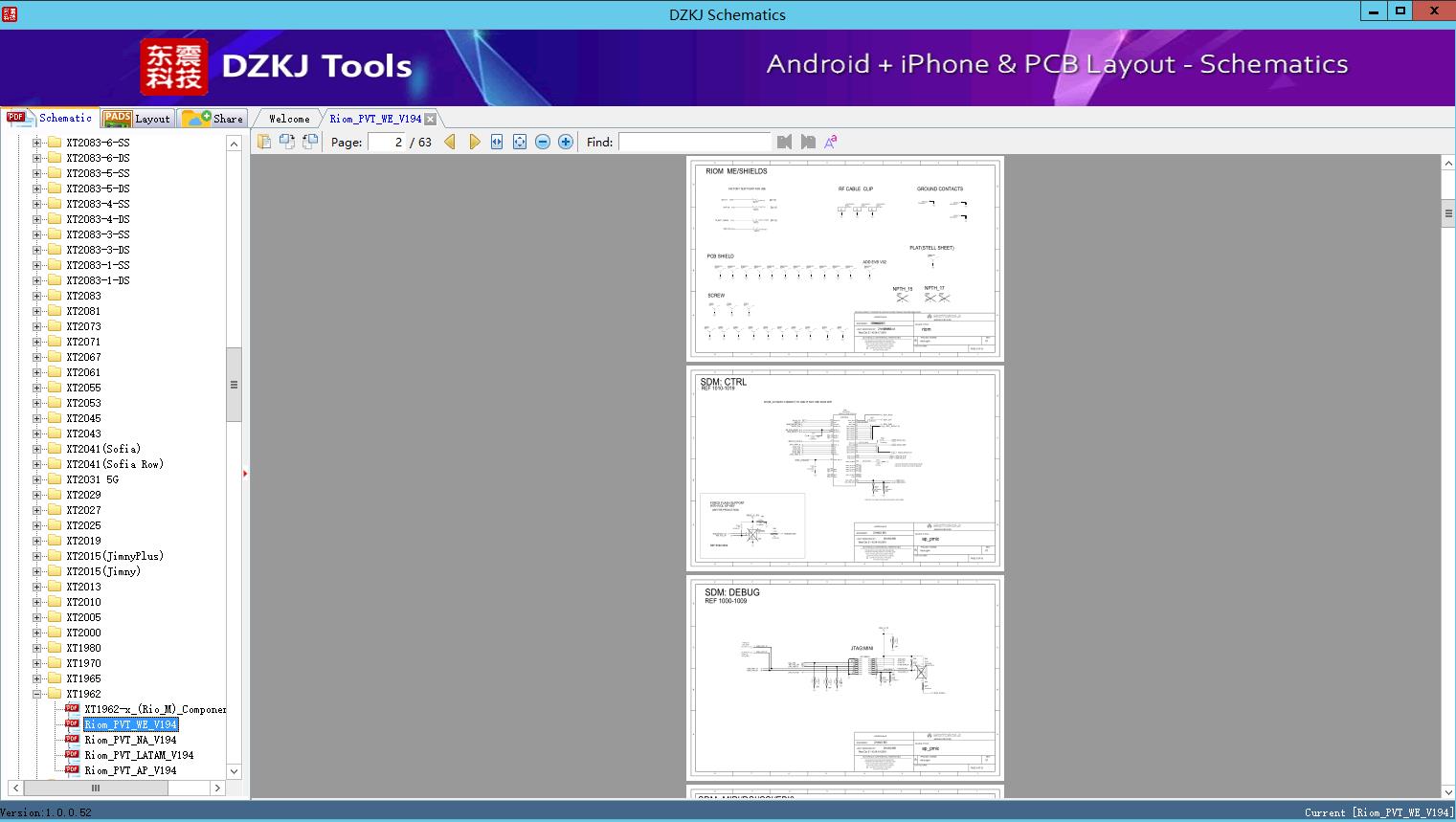Click the PDF icon beside XT1962-x_(Rio_M) file
The width and height of the screenshot is (1456, 822).
[72, 709]
